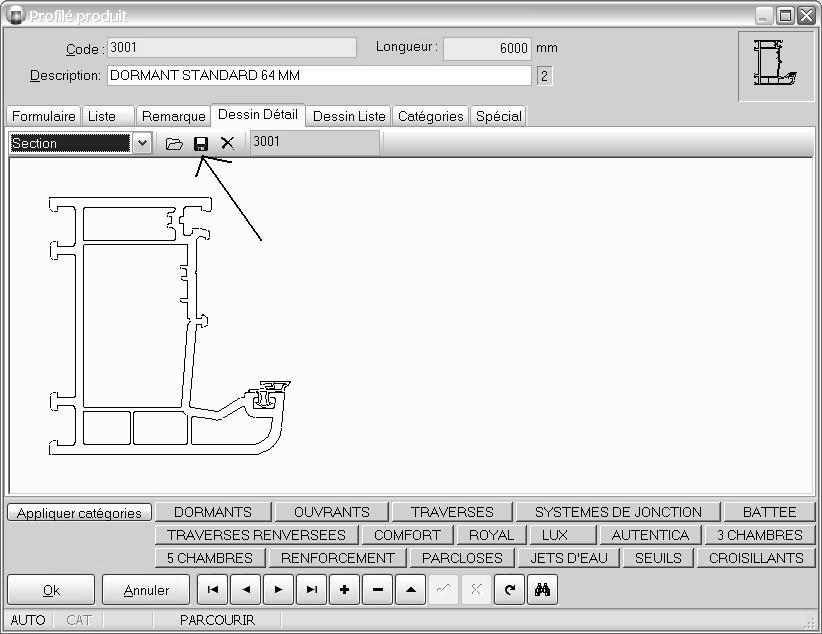
Task: Select the Dessin Détail tab
Action: tap(258, 114)
